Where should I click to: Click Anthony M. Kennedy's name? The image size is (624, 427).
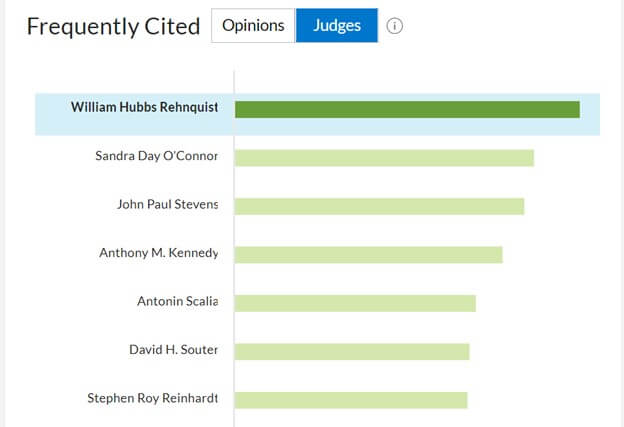(158, 253)
